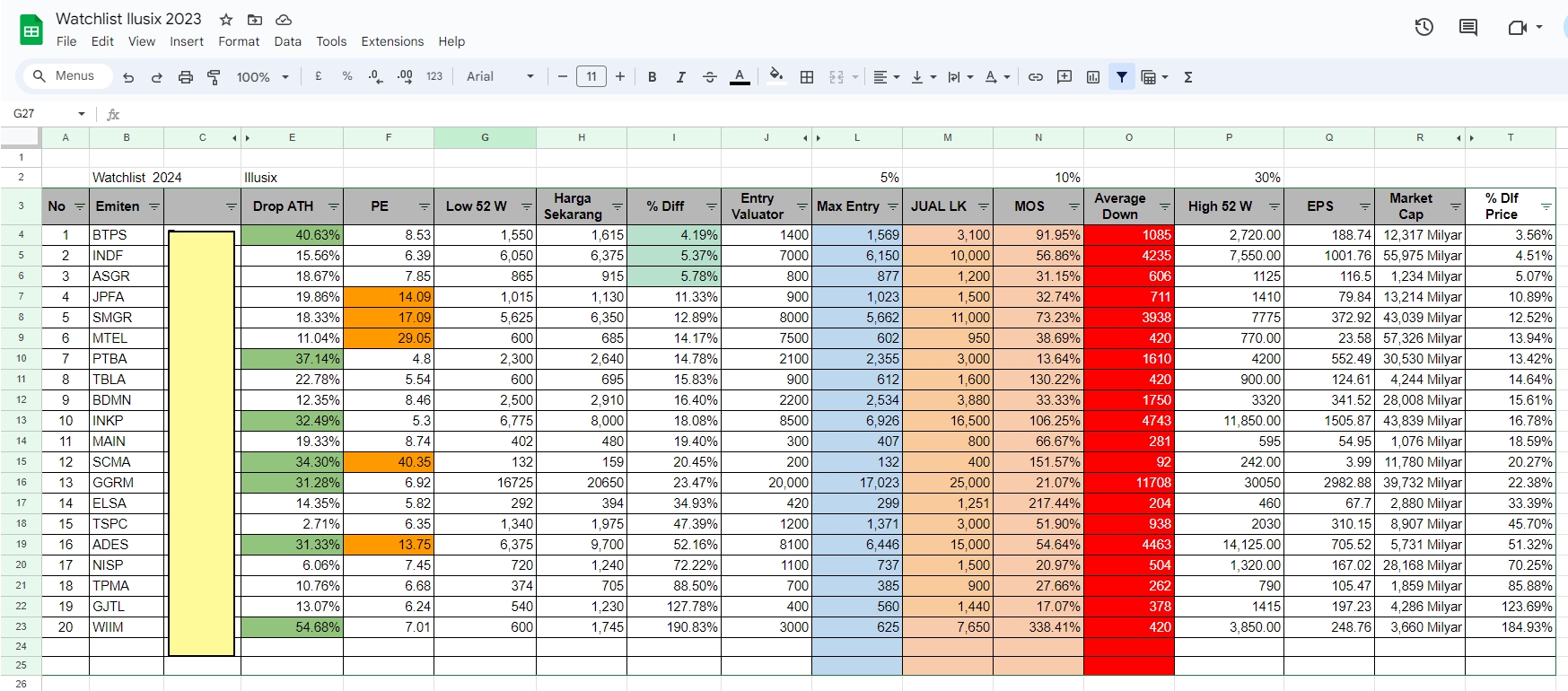Expand hidden columns after column C
Screen dimensions: 1568x691
tap(248, 138)
